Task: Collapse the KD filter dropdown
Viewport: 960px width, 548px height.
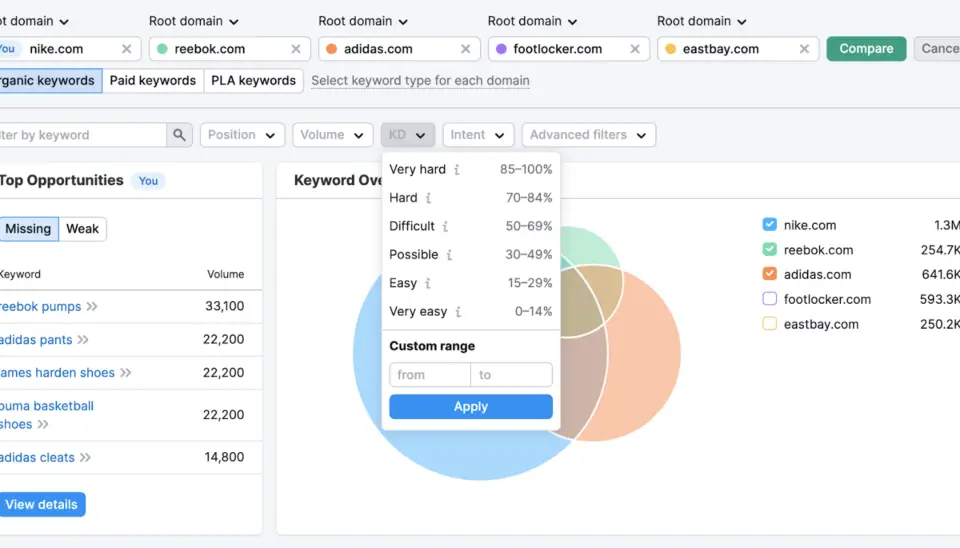Action: point(408,135)
